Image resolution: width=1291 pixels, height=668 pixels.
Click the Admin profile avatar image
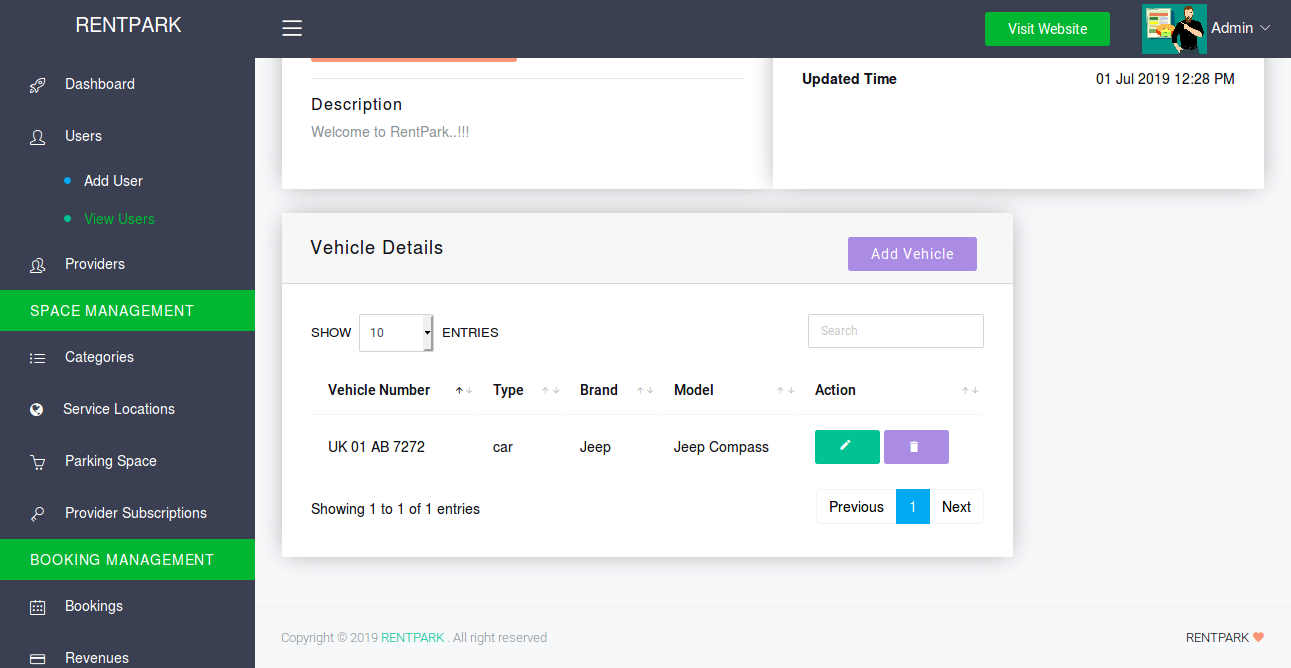(1174, 29)
